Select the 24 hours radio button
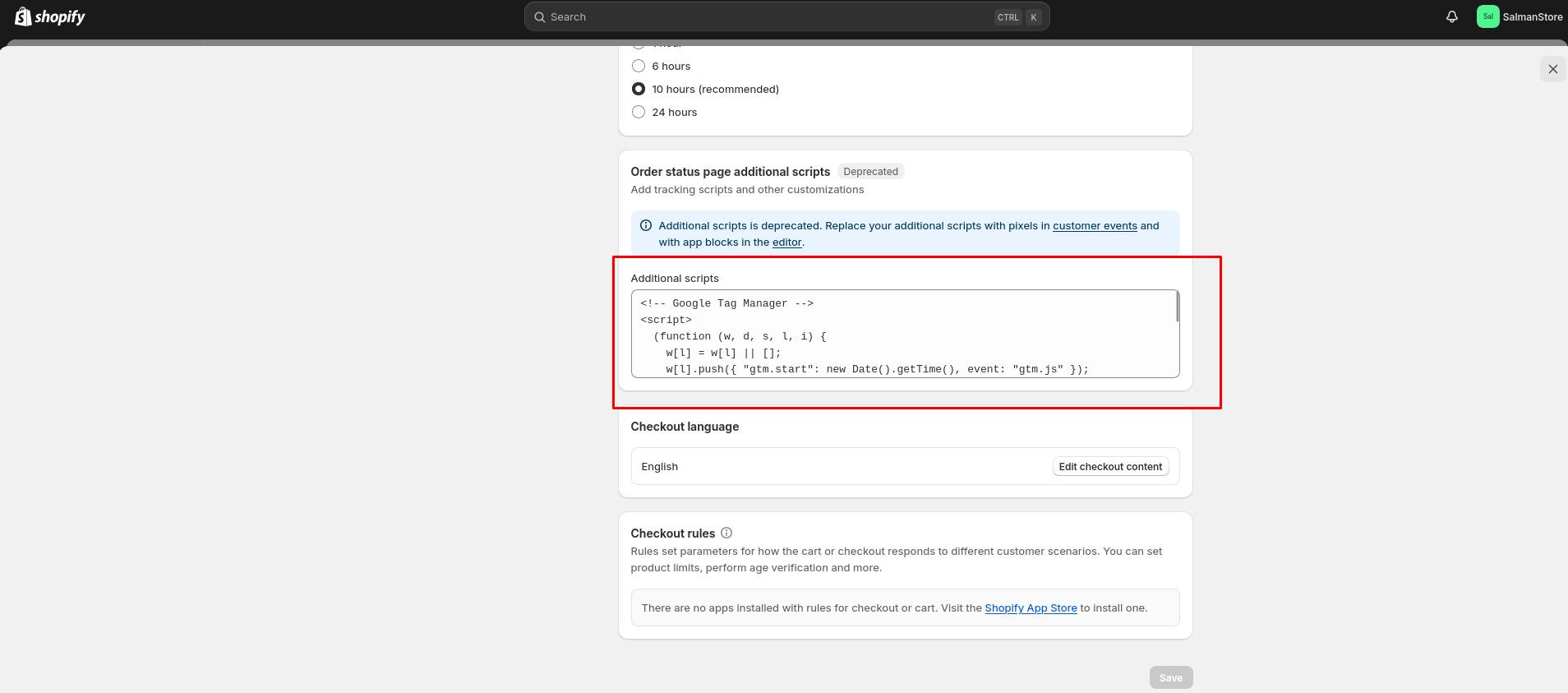The height and width of the screenshot is (693, 1568). pyautogui.click(x=639, y=112)
